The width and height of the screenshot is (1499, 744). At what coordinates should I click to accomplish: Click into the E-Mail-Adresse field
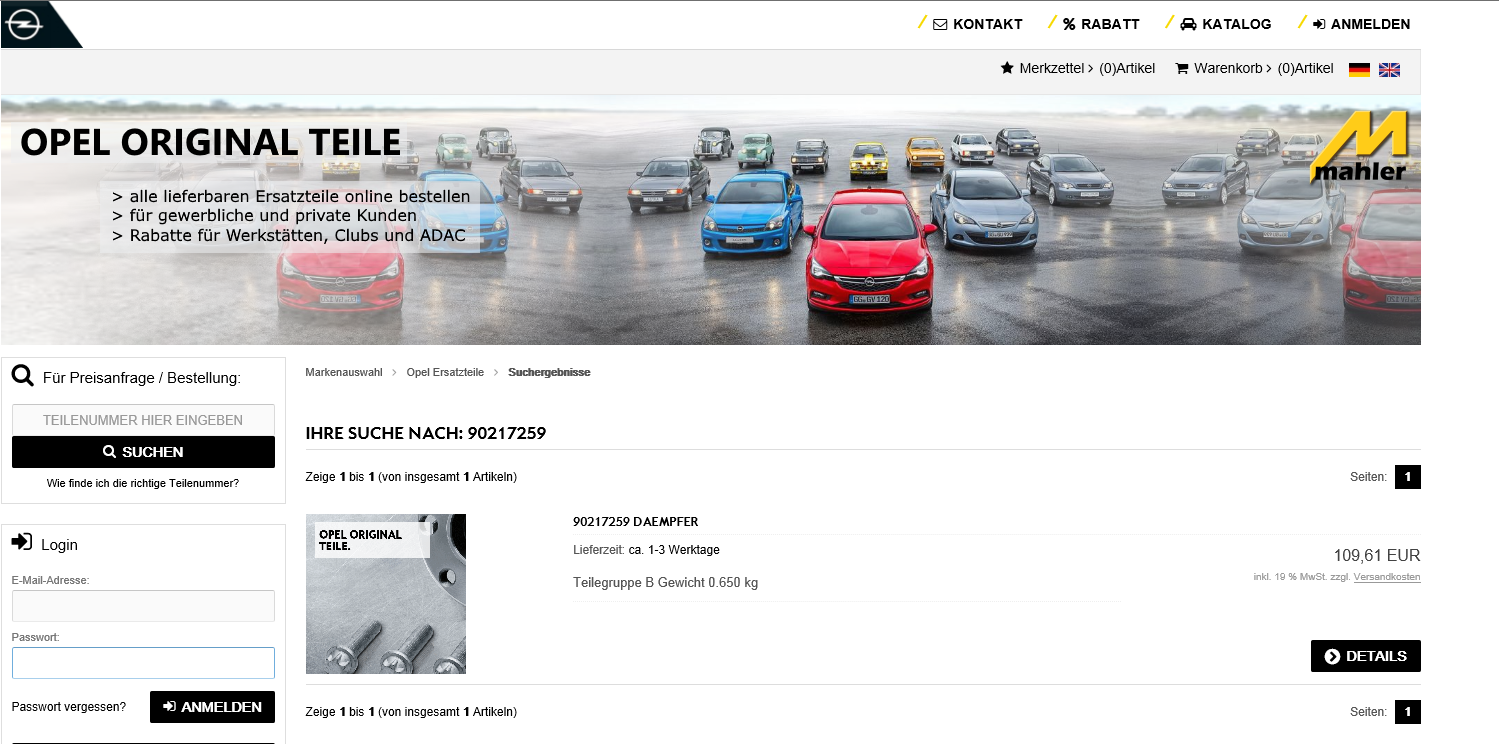click(143, 606)
